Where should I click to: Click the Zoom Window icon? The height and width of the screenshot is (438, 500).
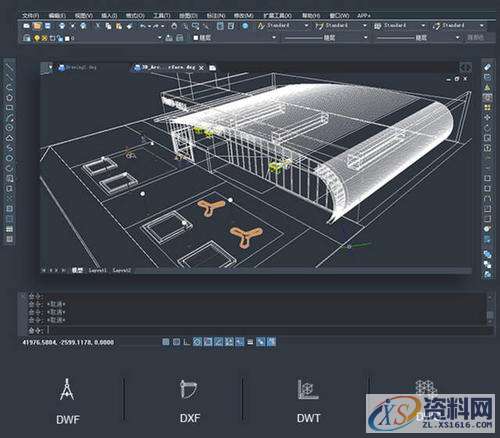(x=196, y=26)
